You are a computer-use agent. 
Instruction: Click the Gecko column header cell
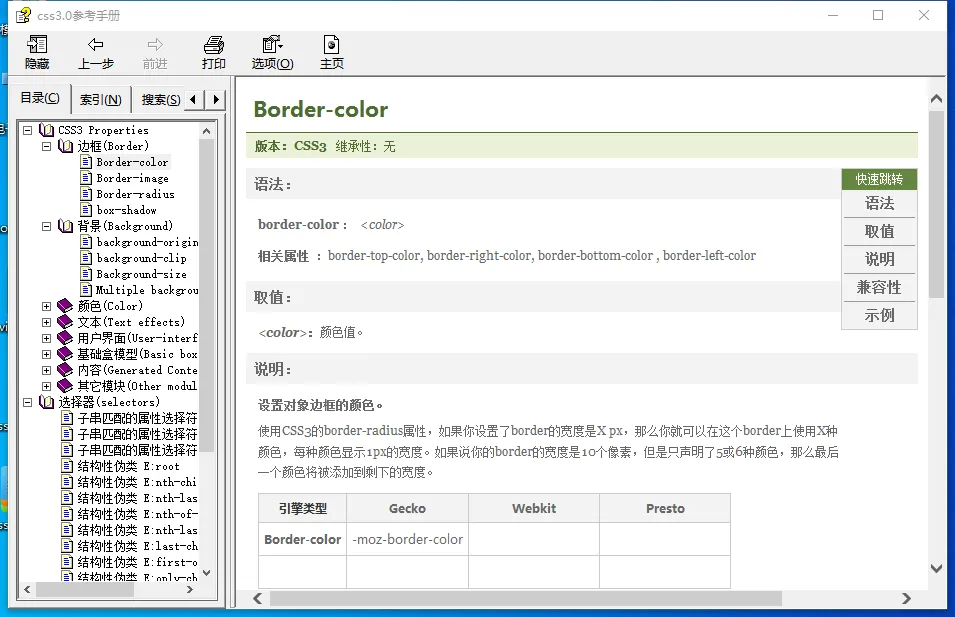407,508
